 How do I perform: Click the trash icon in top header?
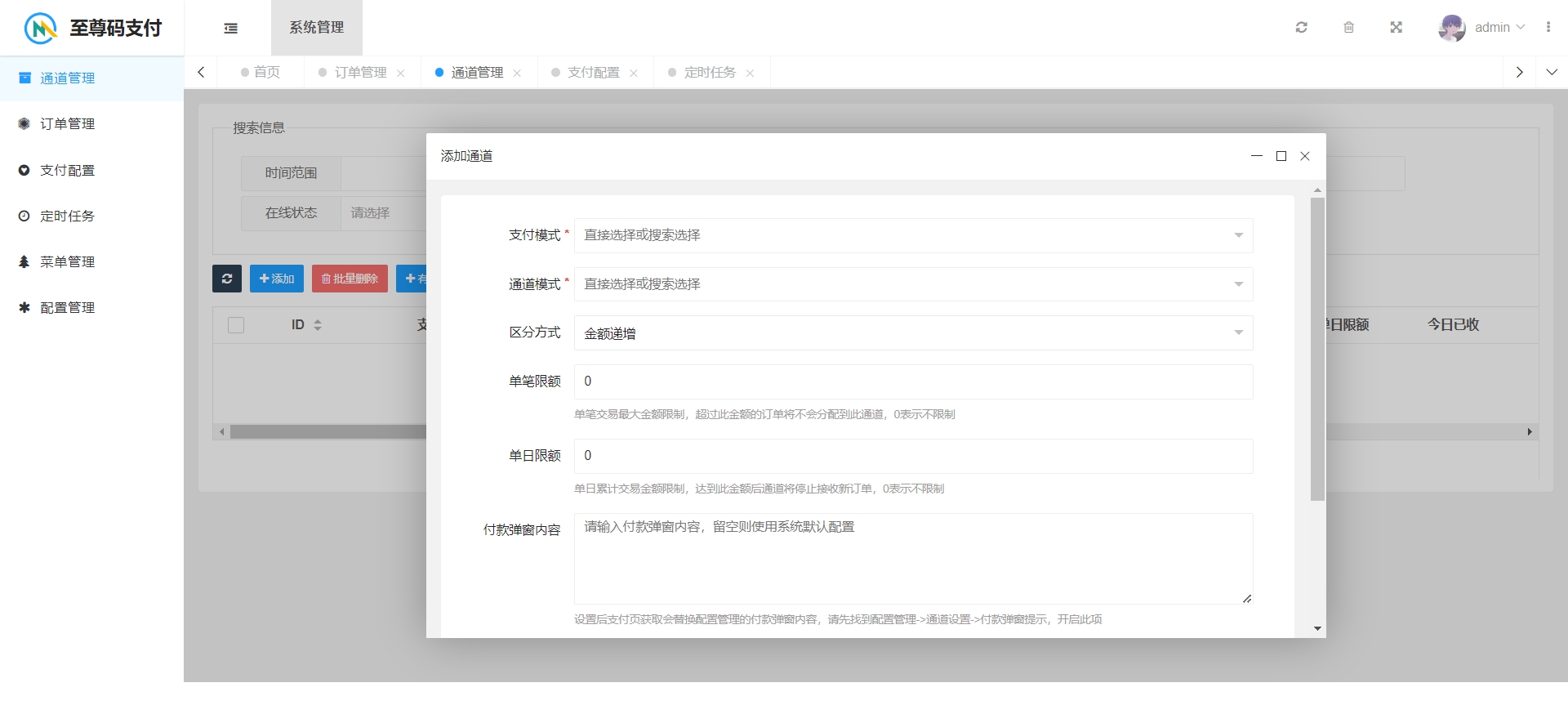pyautogui.click(x=1349, y=28)
